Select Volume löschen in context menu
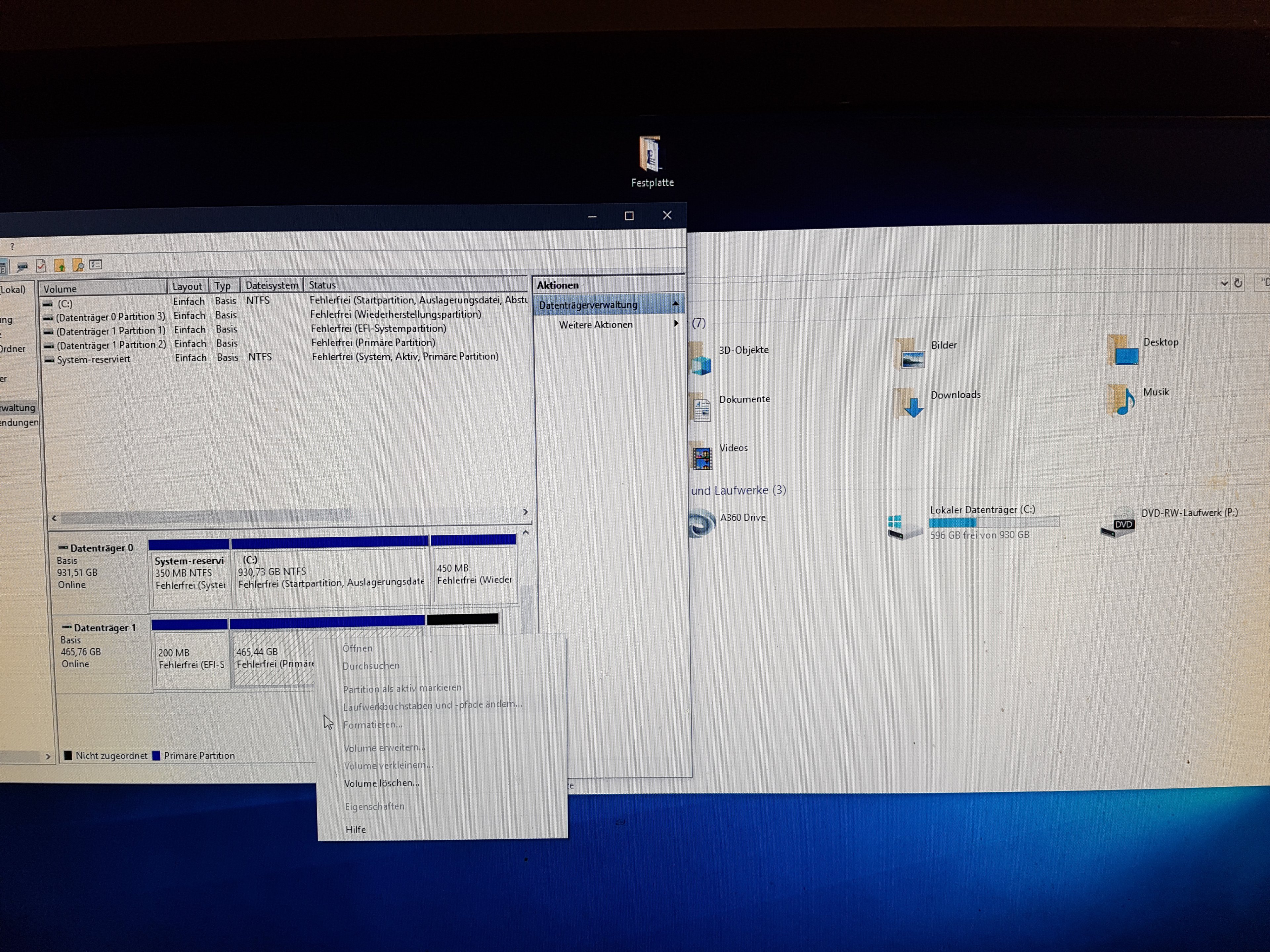The width and height of the screenshot is (1270, 952). click(x=382, y=783)
